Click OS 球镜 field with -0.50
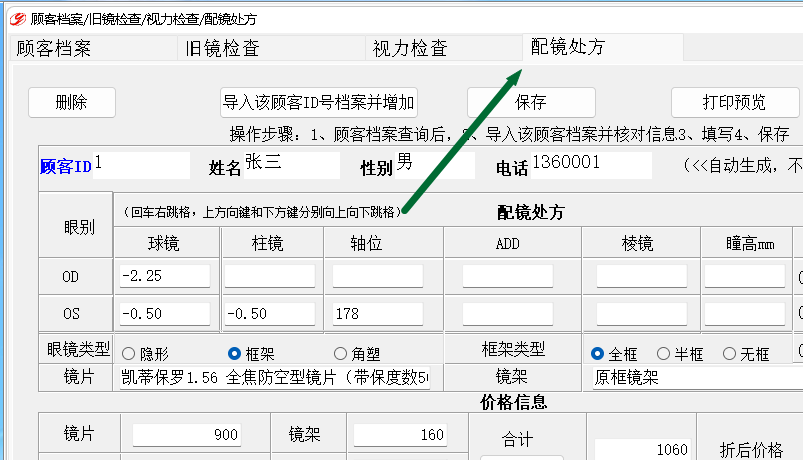Image resolution: width=803 pixels, height=460 pixels. click(x=164, y=313)
